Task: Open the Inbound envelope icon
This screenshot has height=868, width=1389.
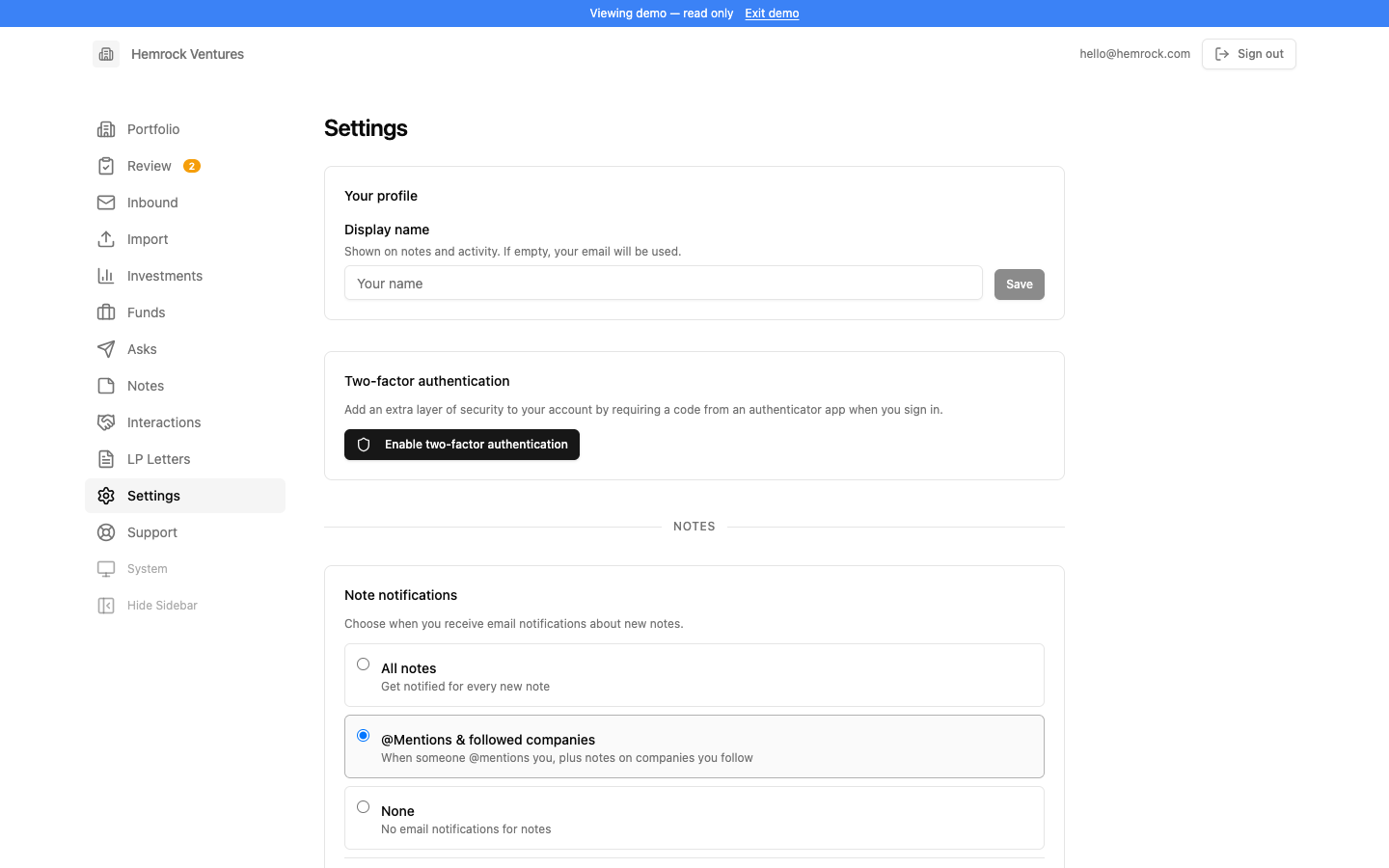Action: coord(106,203)
